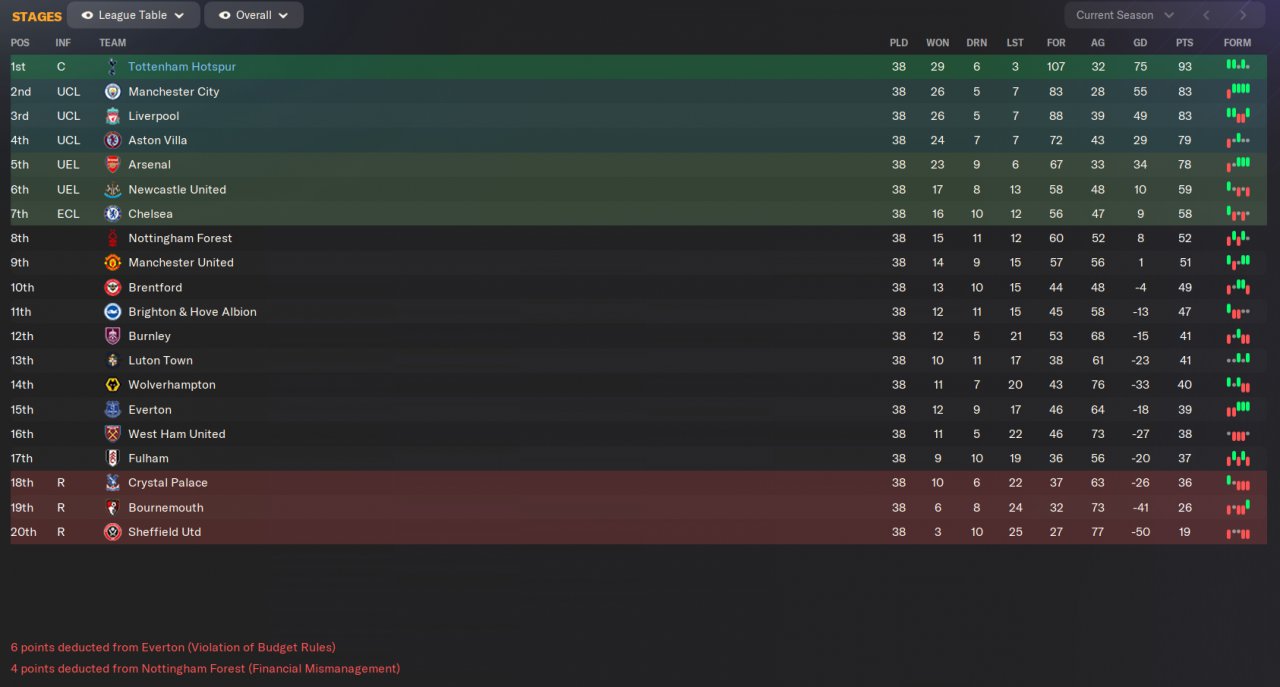Open the Current Season dropdown
Image resolution: width=1280 pixels, height=687 pixels.
1124,15
